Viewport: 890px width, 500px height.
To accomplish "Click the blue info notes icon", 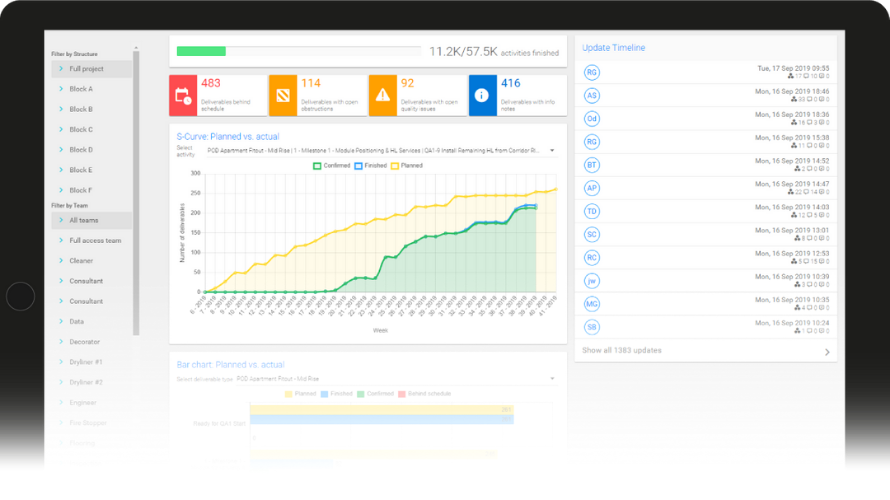I will [483, 95].
